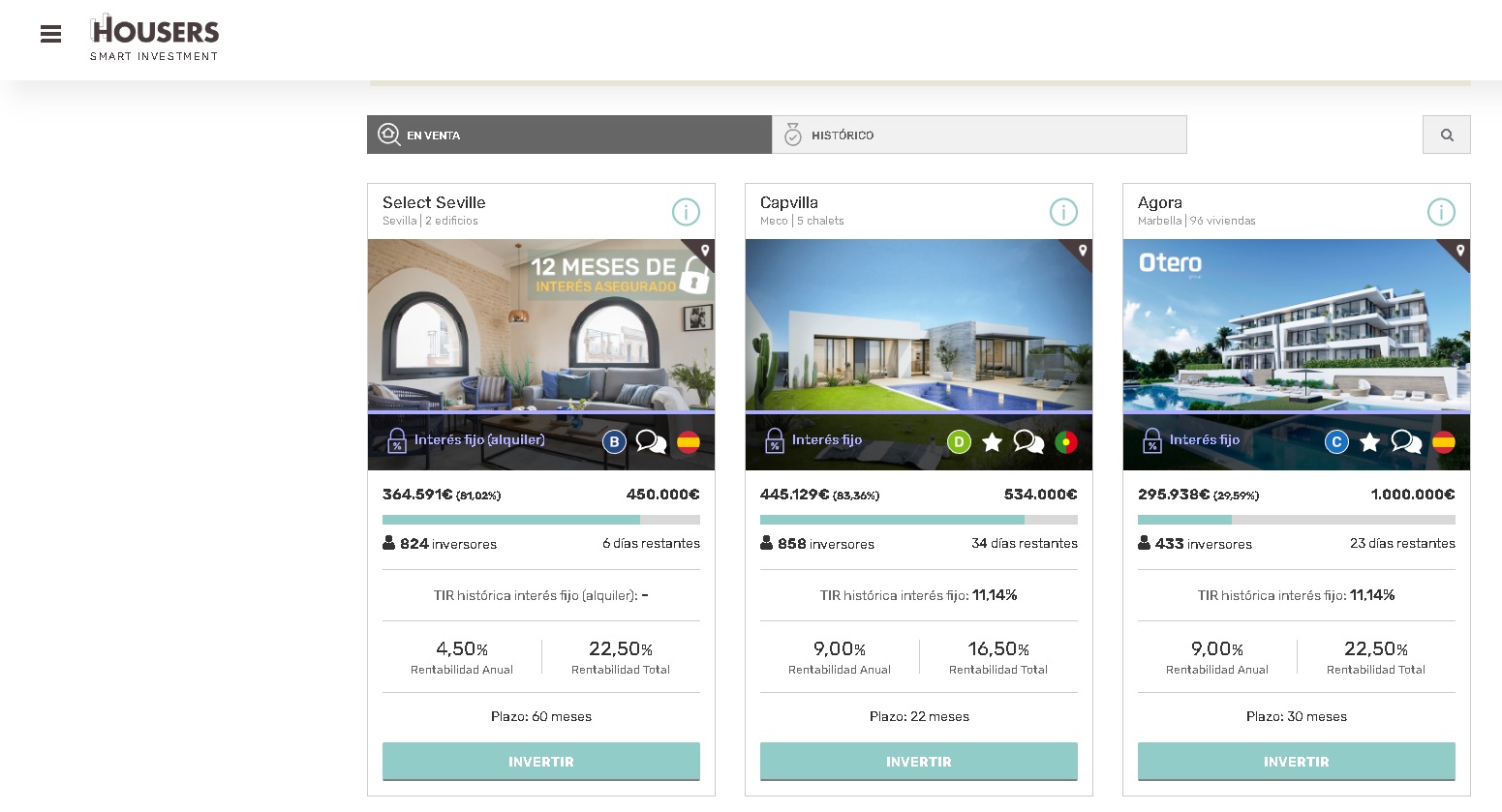Switch to the HISTÓRICO tab
The height and width of the screenshot is (812, 1502).
979,135
